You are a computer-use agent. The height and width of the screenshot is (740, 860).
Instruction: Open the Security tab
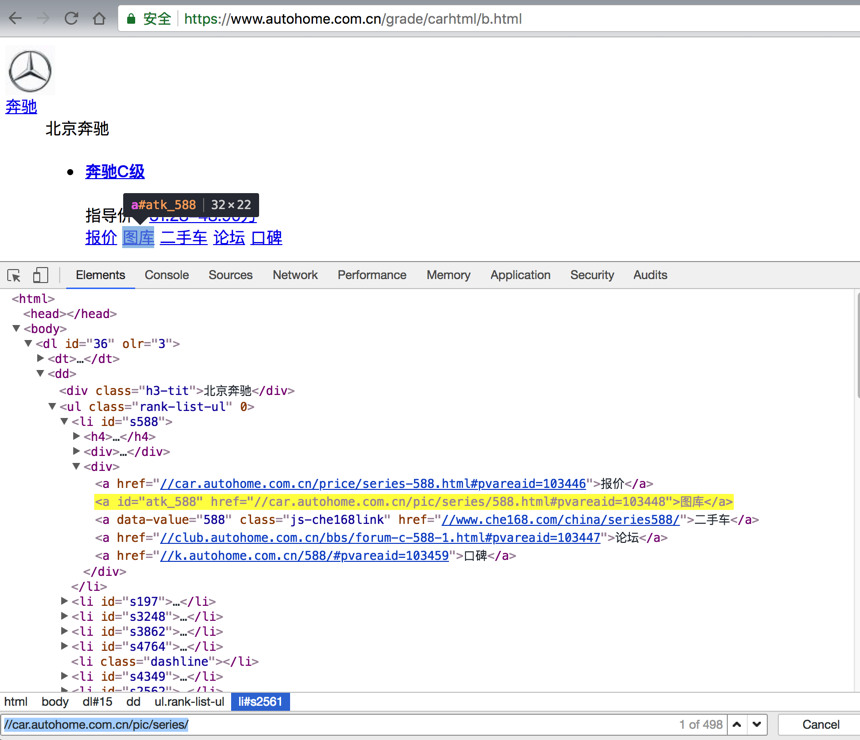tap(592, 275)
